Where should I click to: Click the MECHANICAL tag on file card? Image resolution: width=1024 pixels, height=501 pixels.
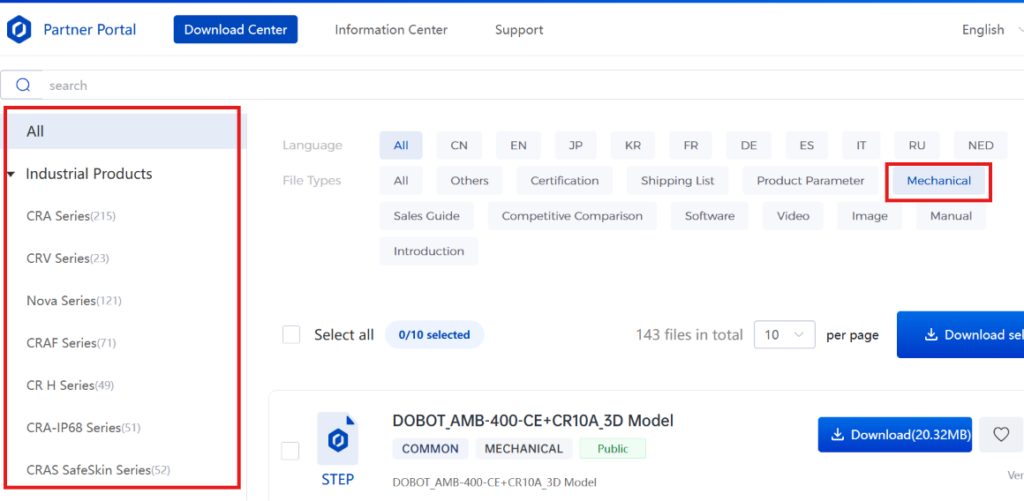click(x=524, y=449)
